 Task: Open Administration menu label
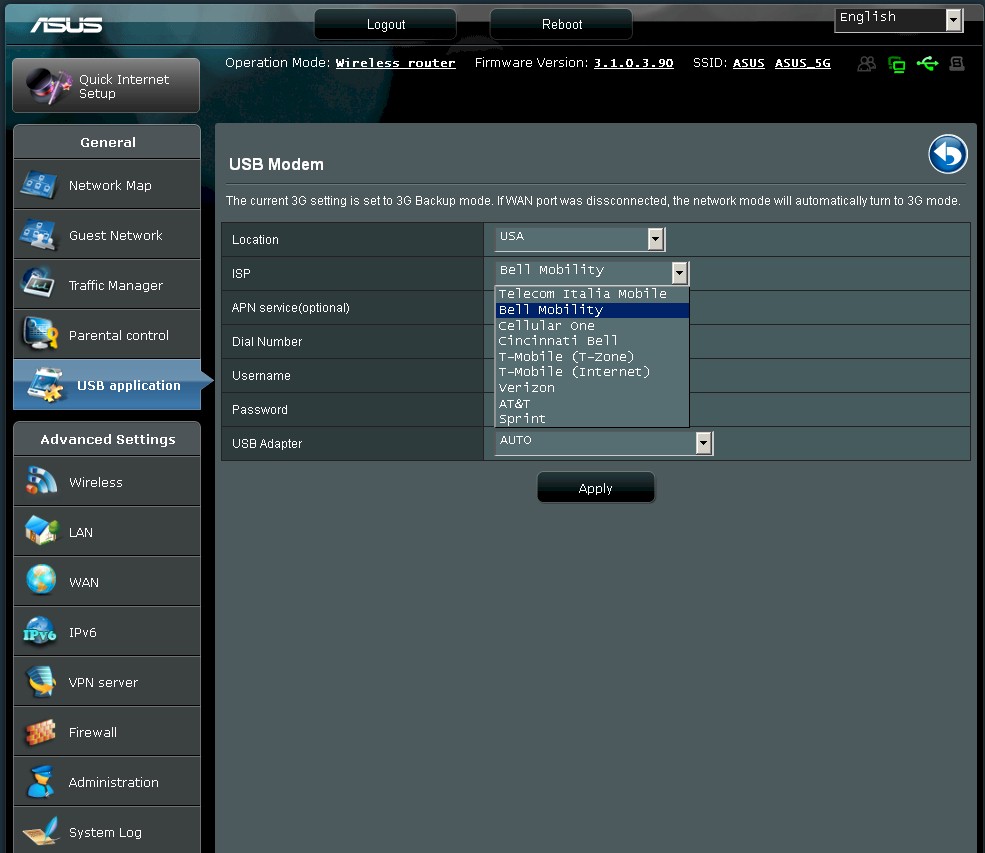click(x=114, y=783)
